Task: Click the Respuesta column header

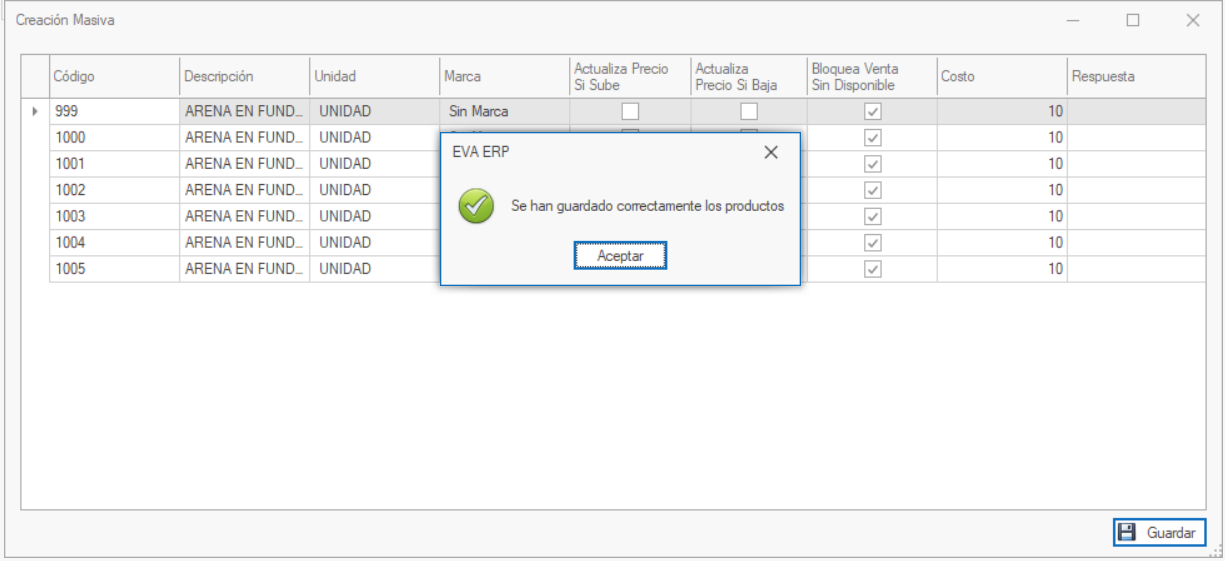Action: click(1135, 76)
